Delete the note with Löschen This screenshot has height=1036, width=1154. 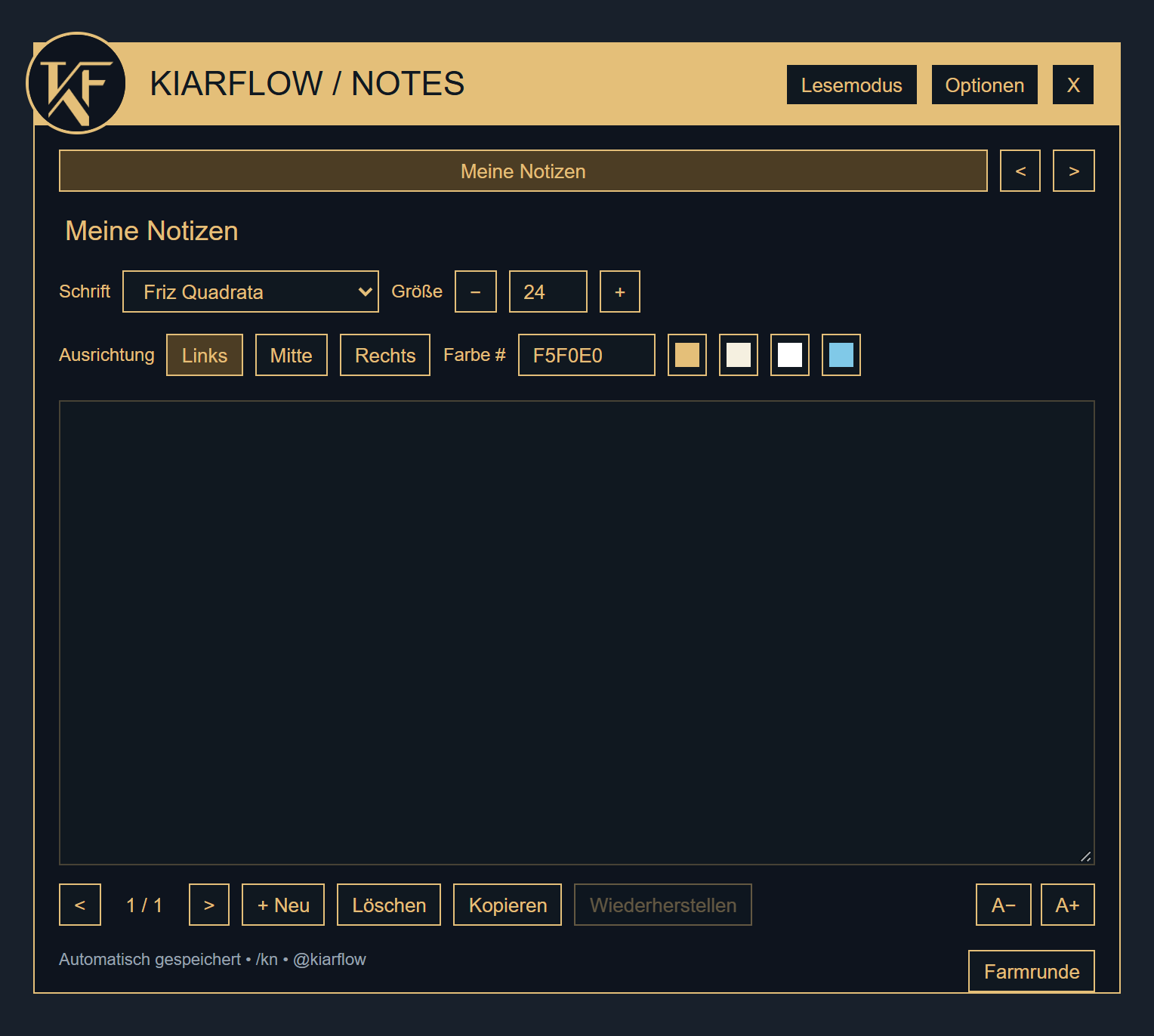pyautogui.click(x=389, y=905)
